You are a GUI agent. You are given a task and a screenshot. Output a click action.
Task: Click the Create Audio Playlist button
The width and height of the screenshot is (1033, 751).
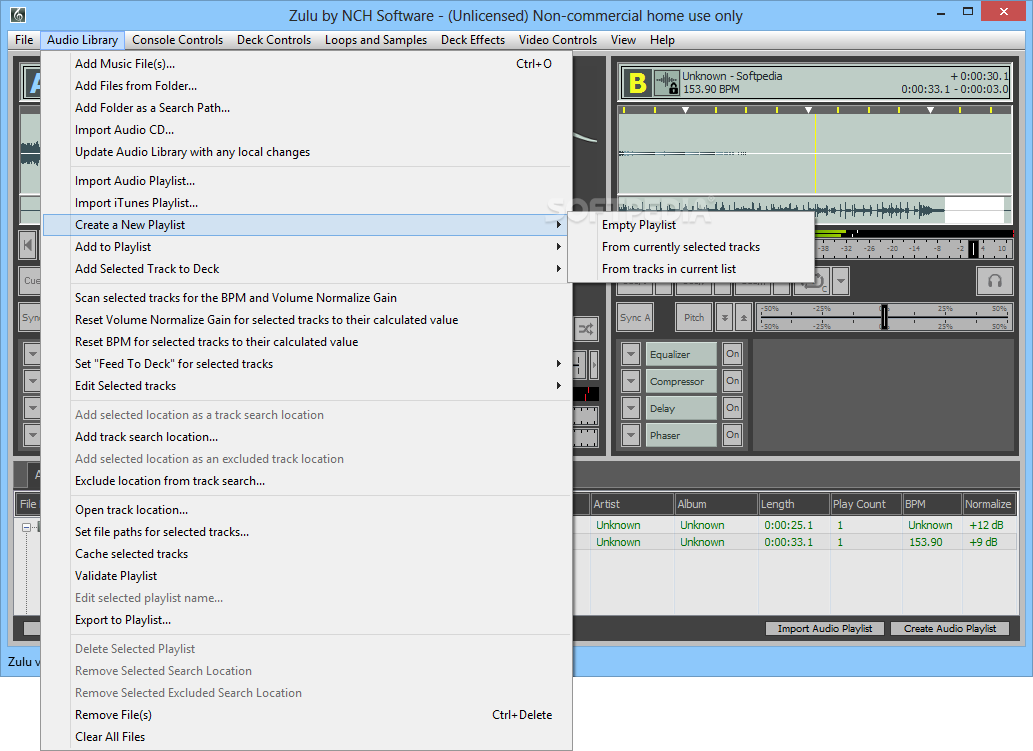pyautogui.click(x=949, y=628)
